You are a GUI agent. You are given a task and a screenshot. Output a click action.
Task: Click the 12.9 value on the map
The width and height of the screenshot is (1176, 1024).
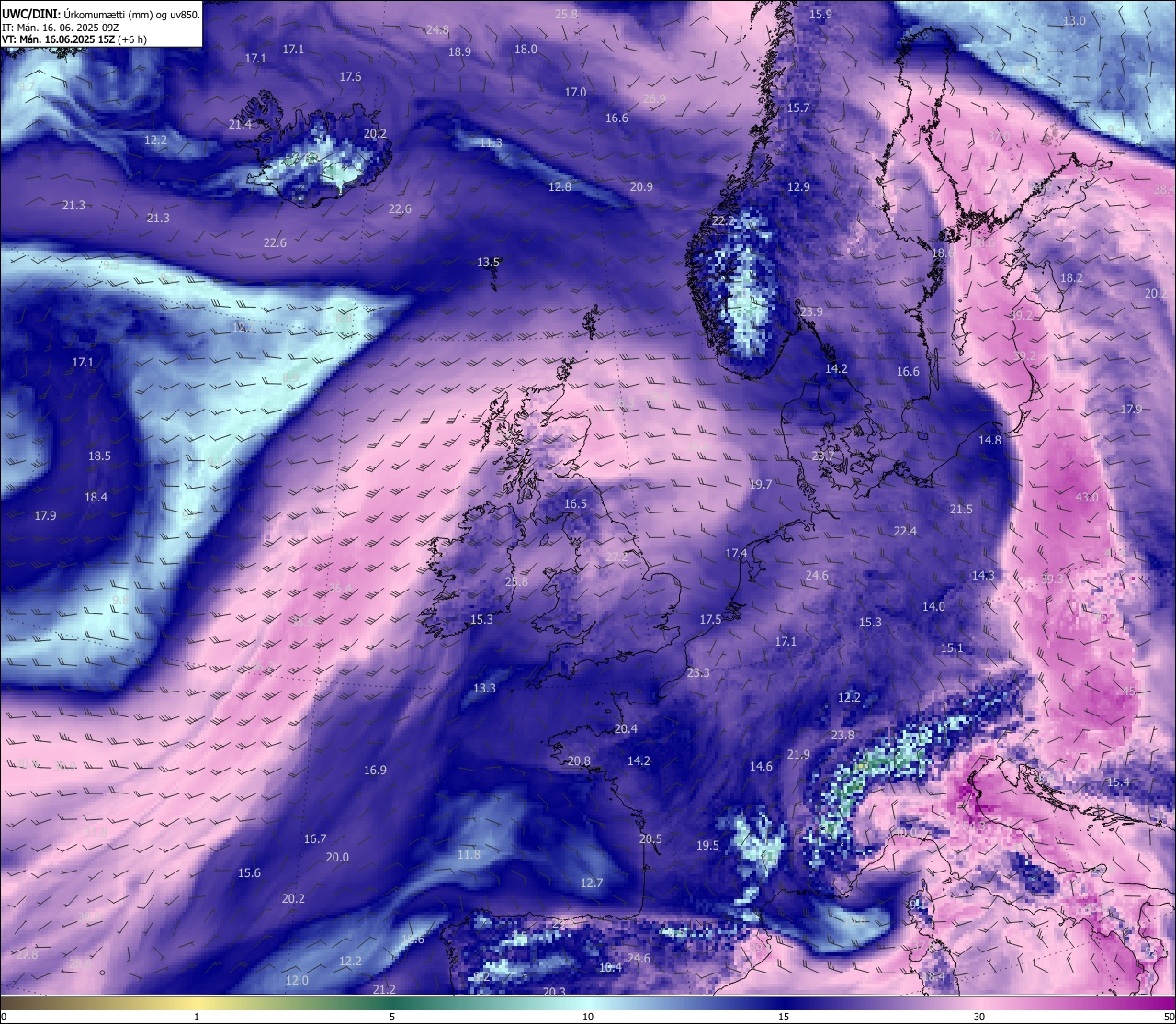tap(798, 186)
